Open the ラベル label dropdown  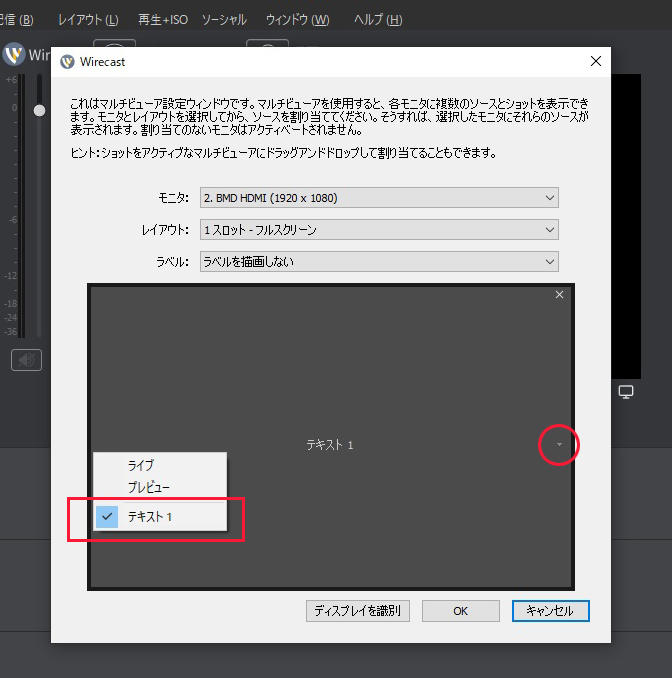click(379, 262)
